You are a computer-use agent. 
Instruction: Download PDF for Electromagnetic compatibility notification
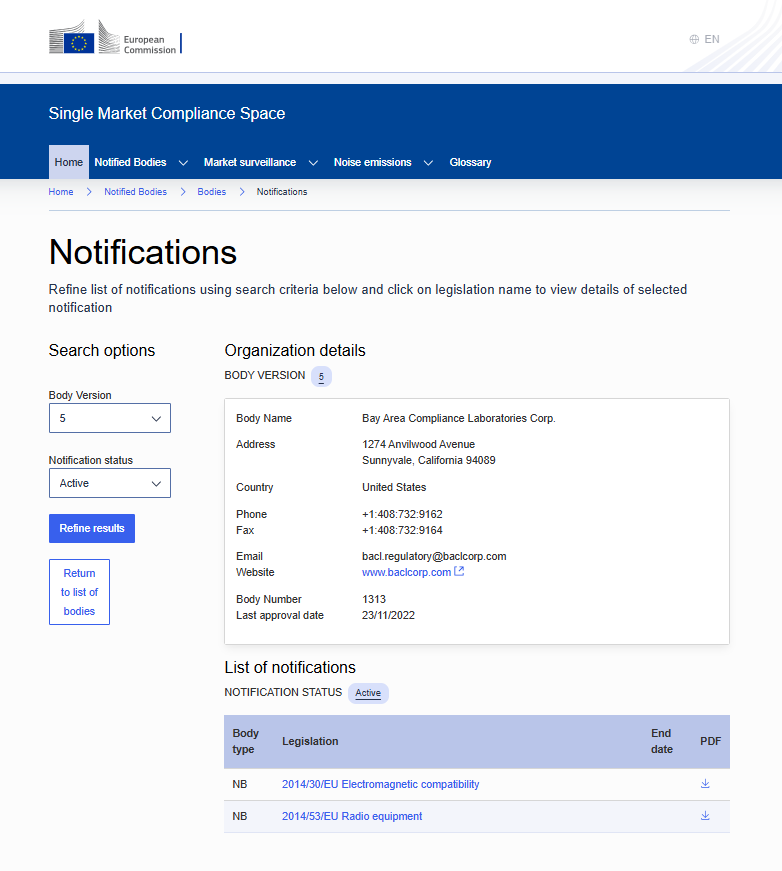705,784
